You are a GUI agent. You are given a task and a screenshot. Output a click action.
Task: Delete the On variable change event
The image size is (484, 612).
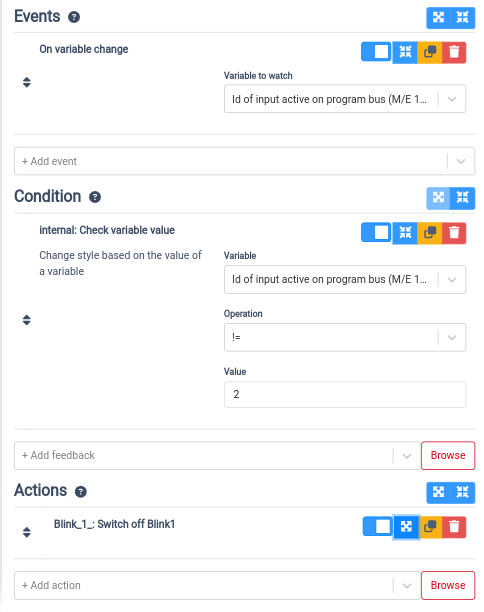click(x=454, y=52)
